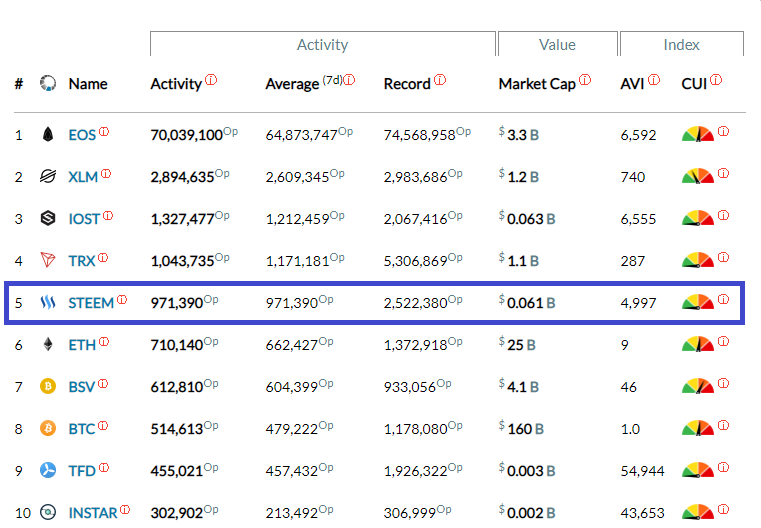Click info icon beside INSTAR name
Viewport: 761px width, 528px height.
click(125, 510)
